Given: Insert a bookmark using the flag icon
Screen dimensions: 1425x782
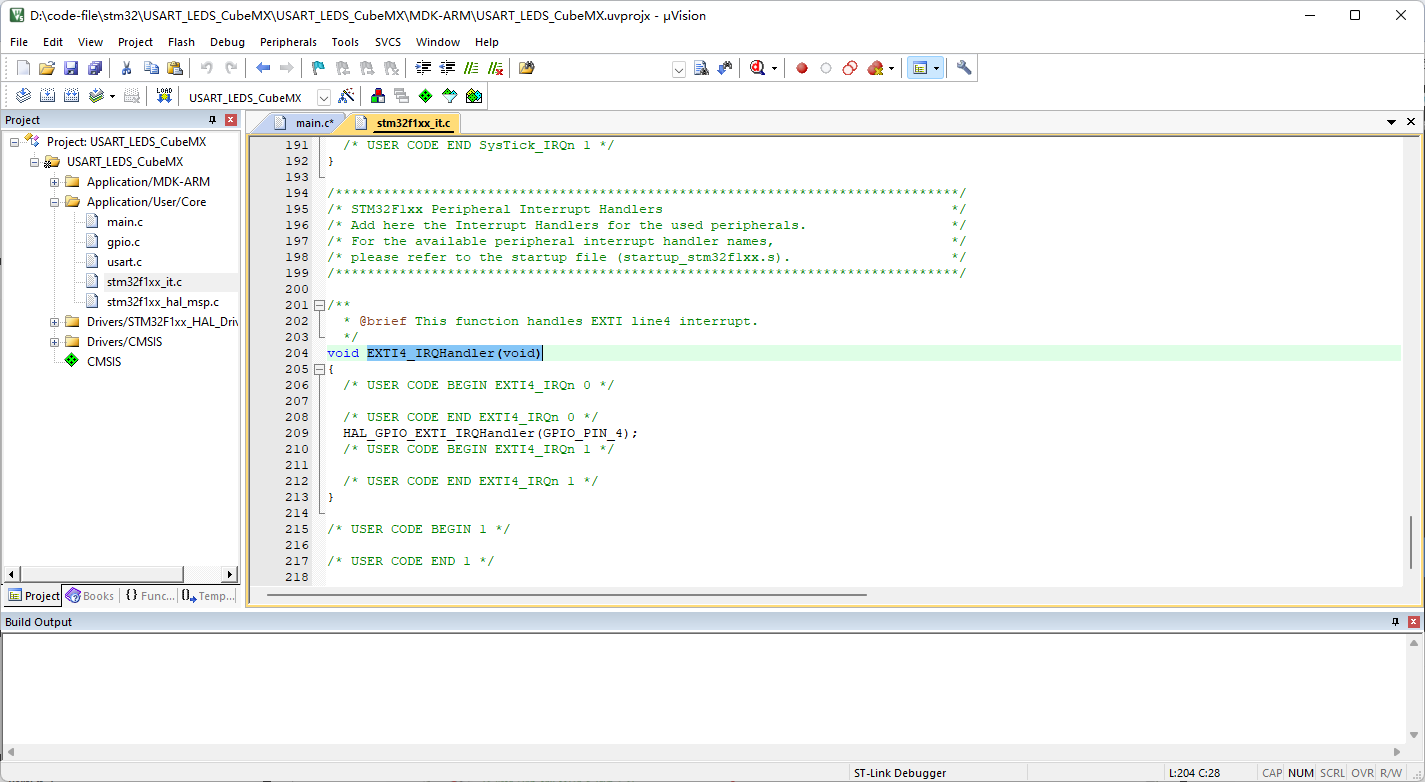Looking at the screenshot, I should pos(318,68).
